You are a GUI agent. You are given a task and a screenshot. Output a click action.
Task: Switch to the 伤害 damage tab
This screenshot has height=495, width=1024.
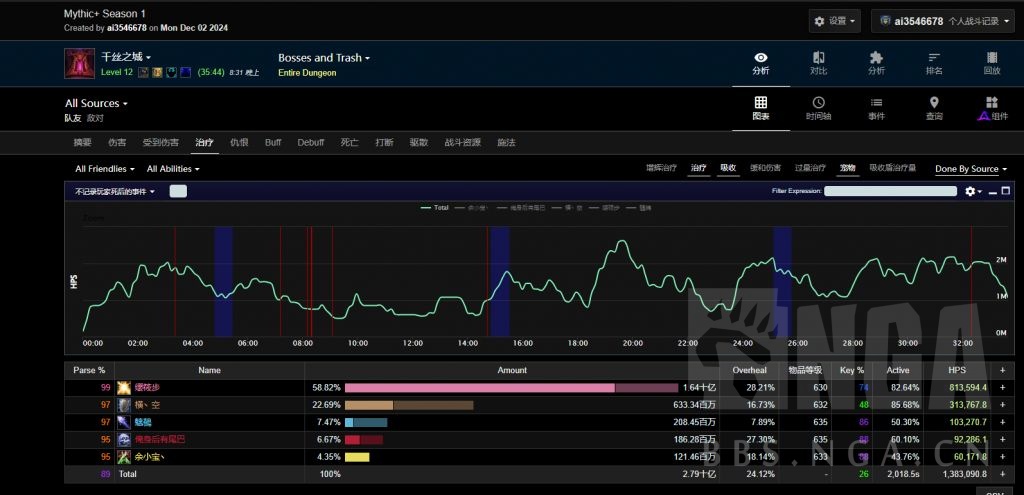click(x=117, y=142)
